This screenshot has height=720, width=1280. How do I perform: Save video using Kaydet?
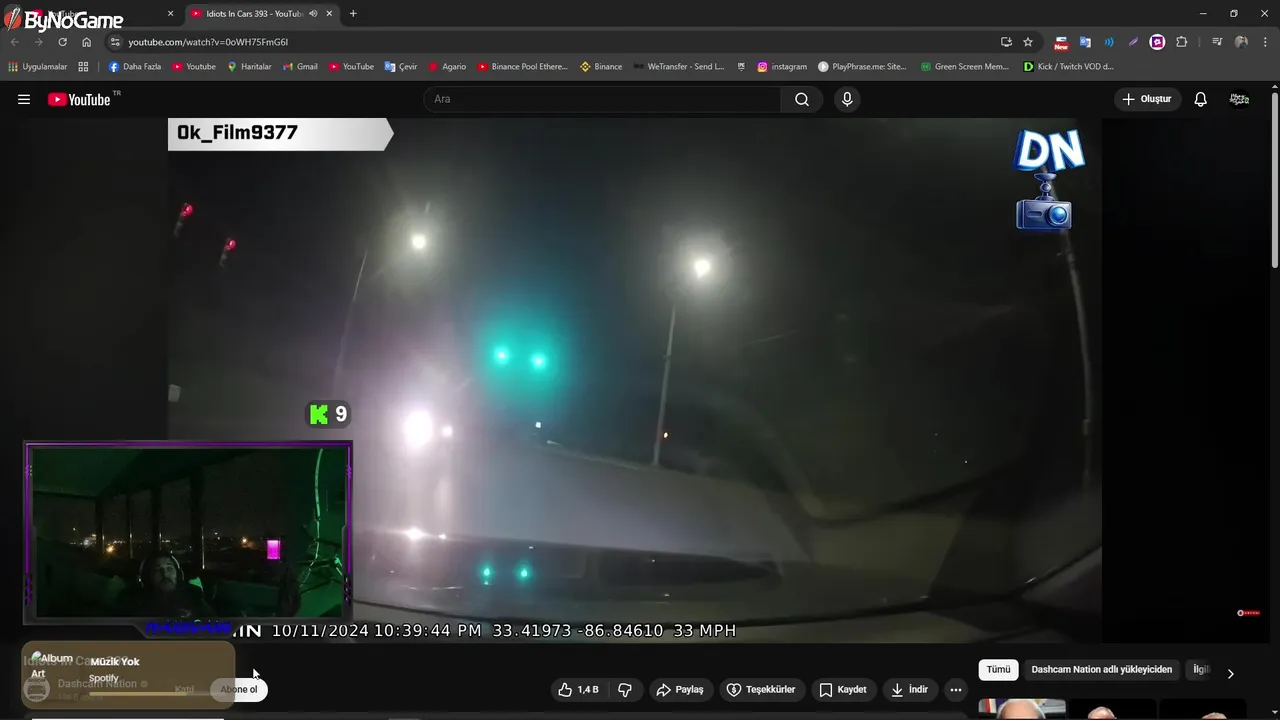(843, 689)
